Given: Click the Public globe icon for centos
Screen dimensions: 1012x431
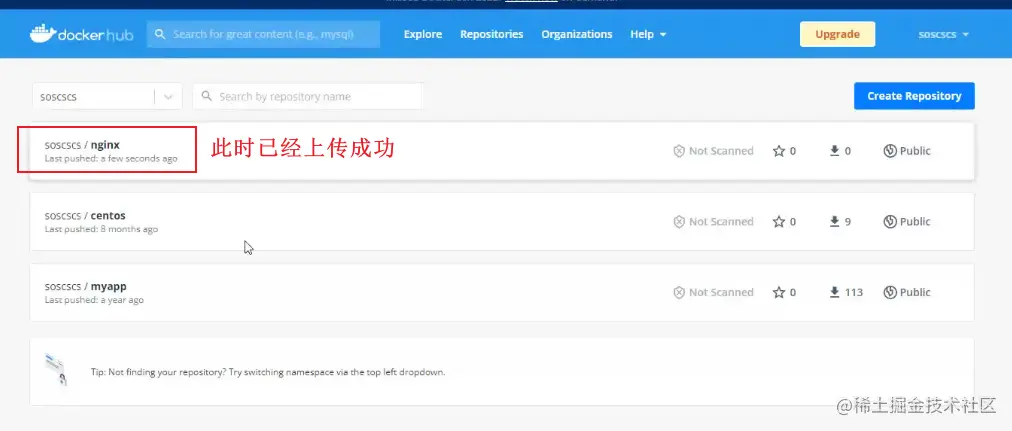Looking at the screenshot, I should (890, 221).
